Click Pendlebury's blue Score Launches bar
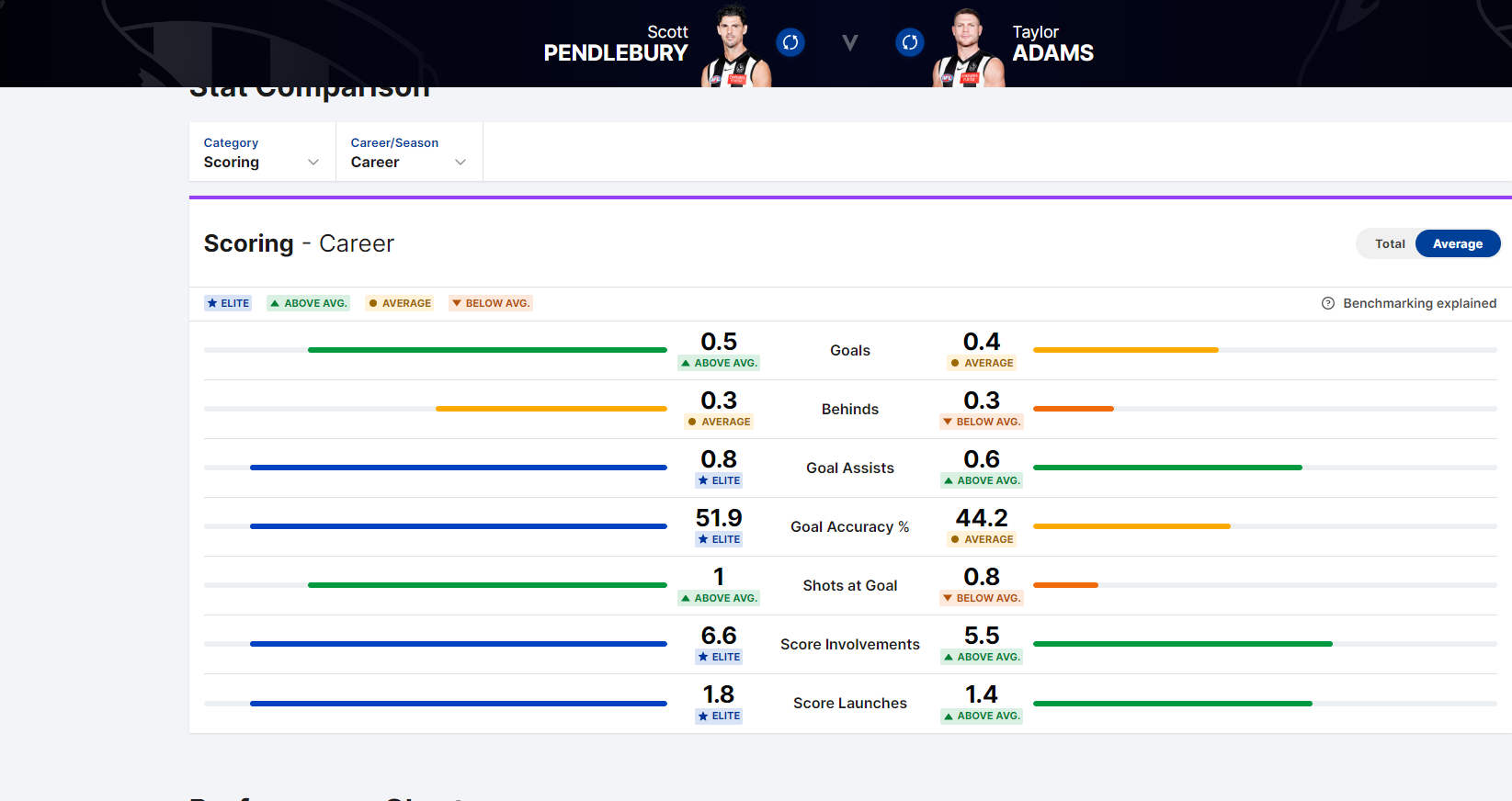The height and width of the screenshot is (801, 1512). (459, 704)
